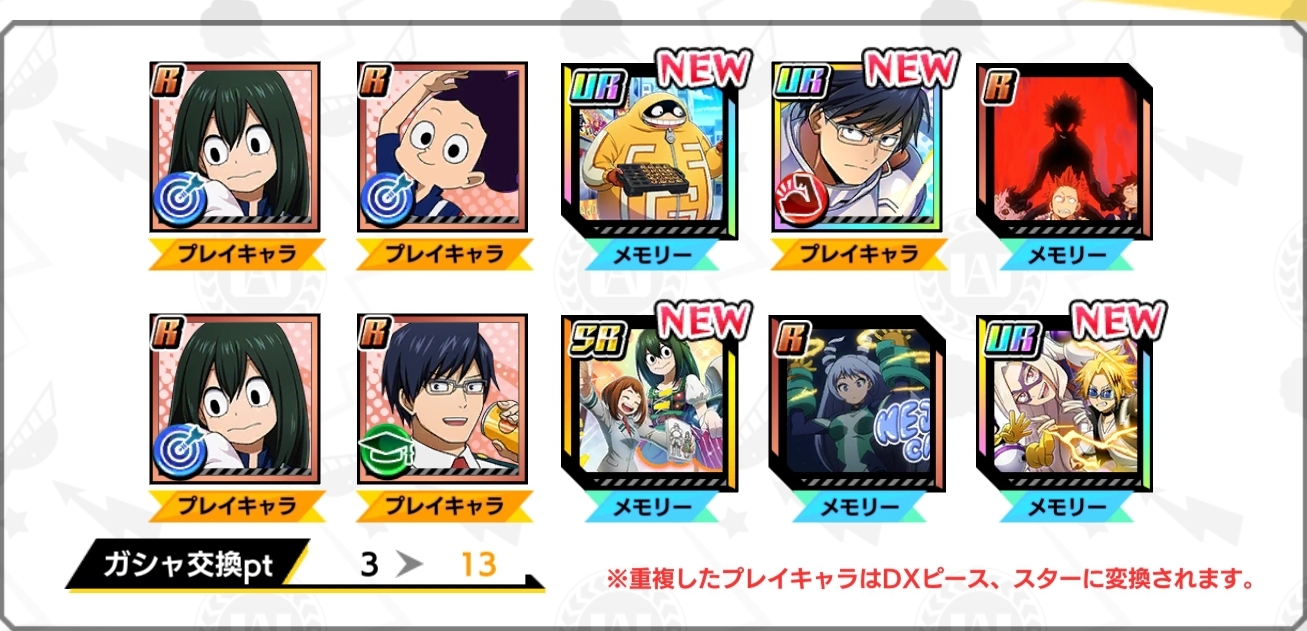Select the bottom-row Tsuyu Asui character card

pyautogui.click(x=236, y=400)
